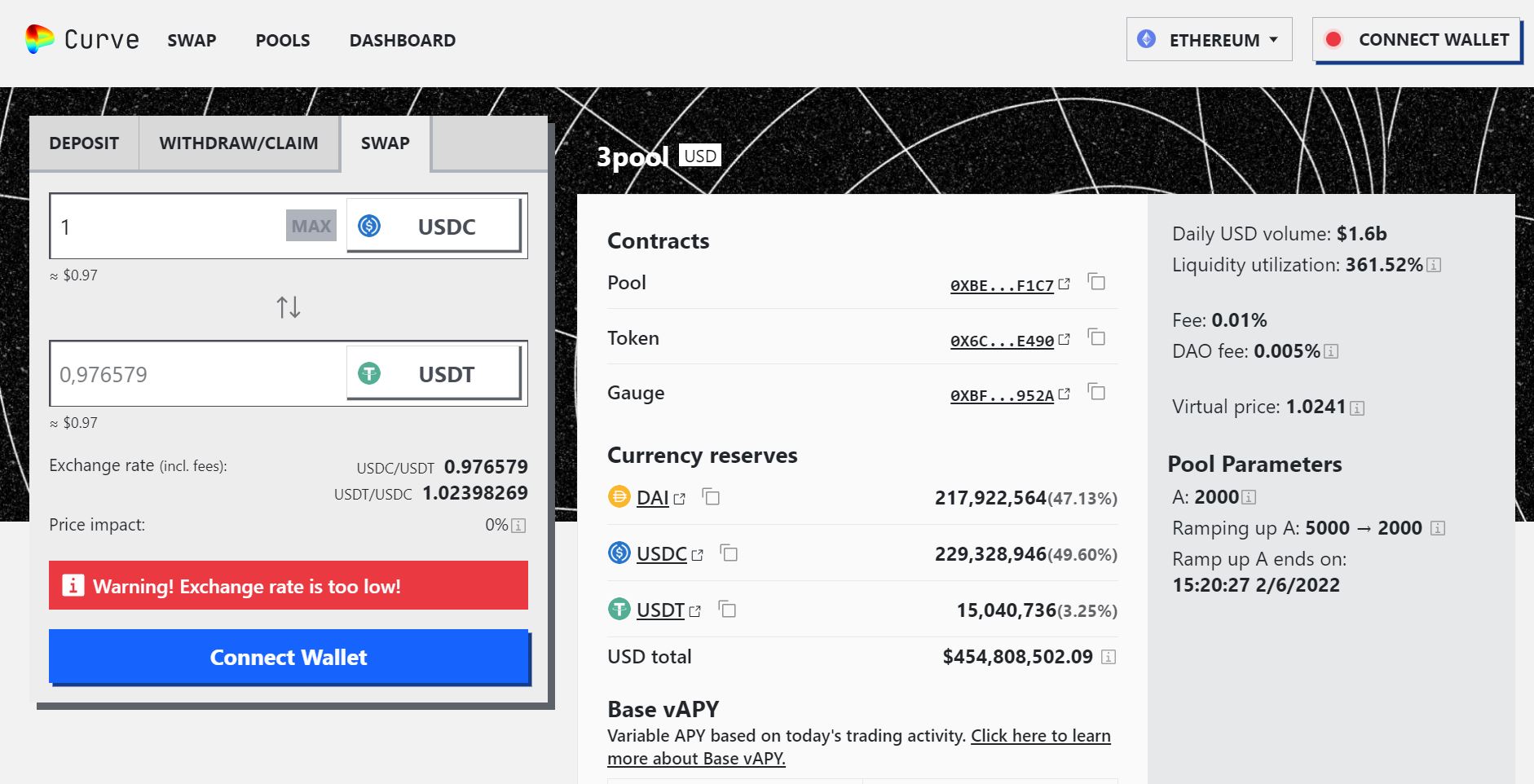Show Liquidity utilization info icon

click(1434, 265)
